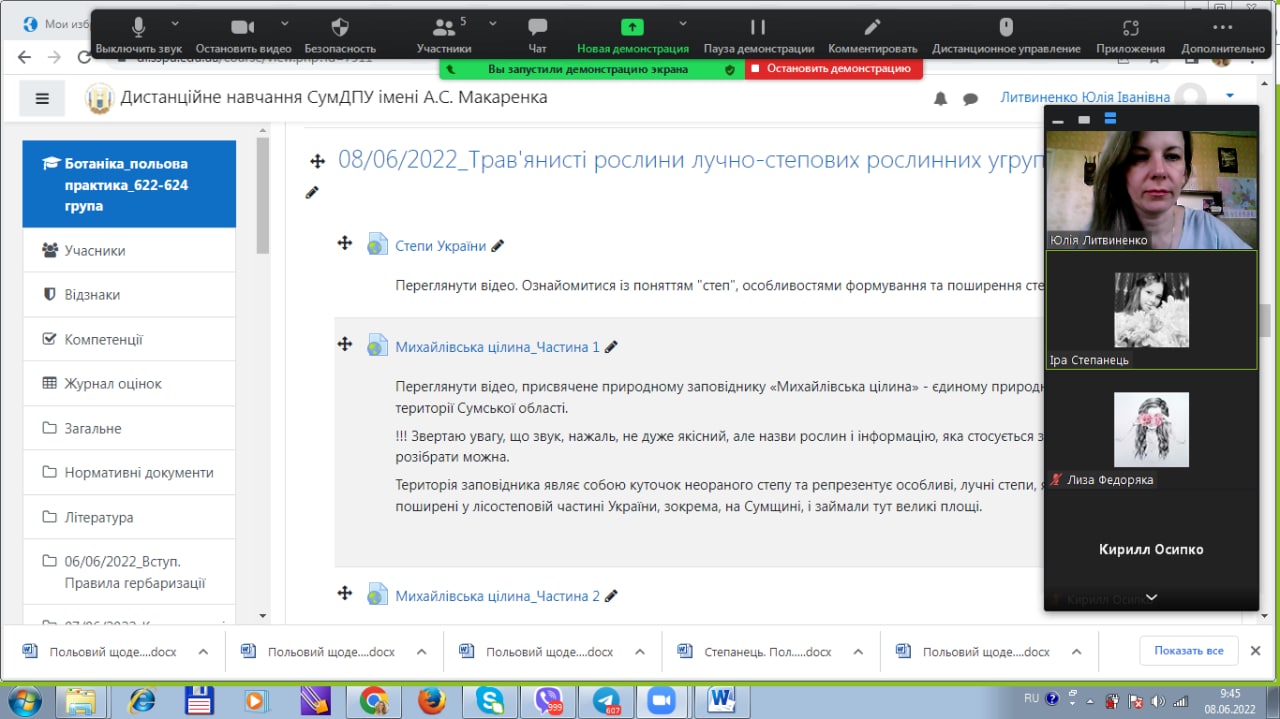This screenshot has width=1280, height=719.
Task: Open Firefox from the taskbar
Action: [x=431, y=701]
